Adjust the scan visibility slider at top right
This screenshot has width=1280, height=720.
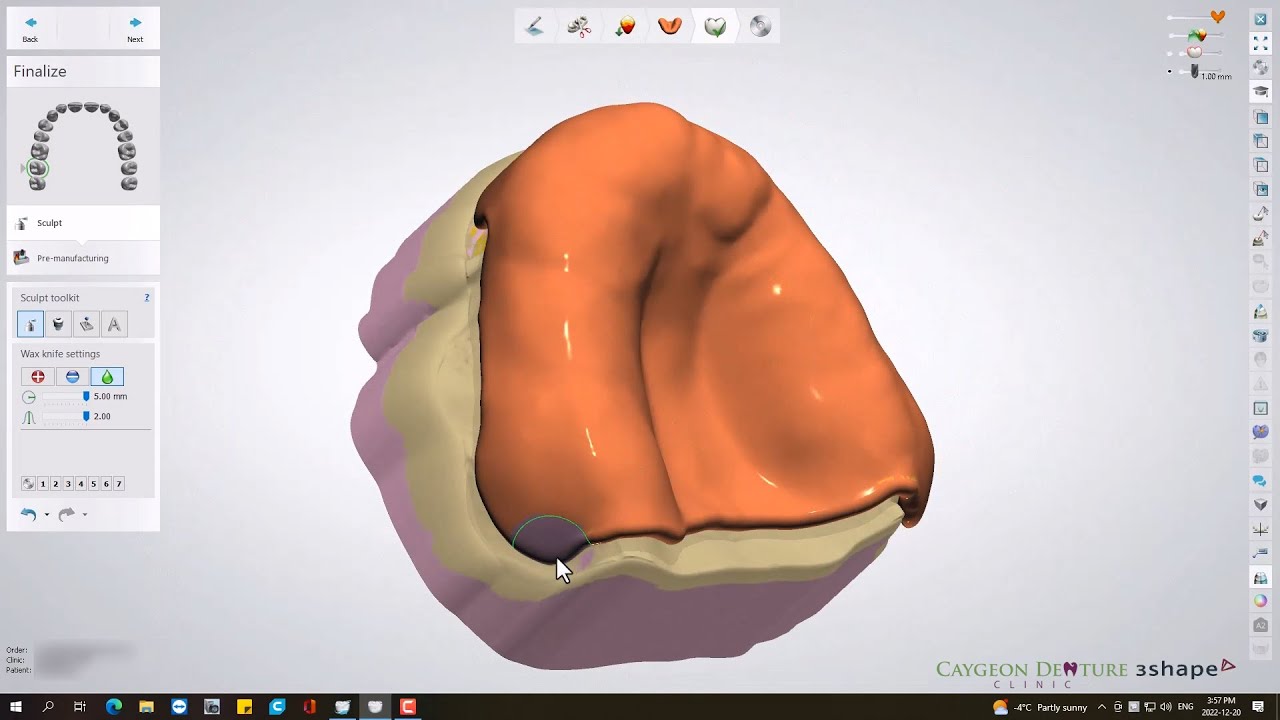point(1198,36)
